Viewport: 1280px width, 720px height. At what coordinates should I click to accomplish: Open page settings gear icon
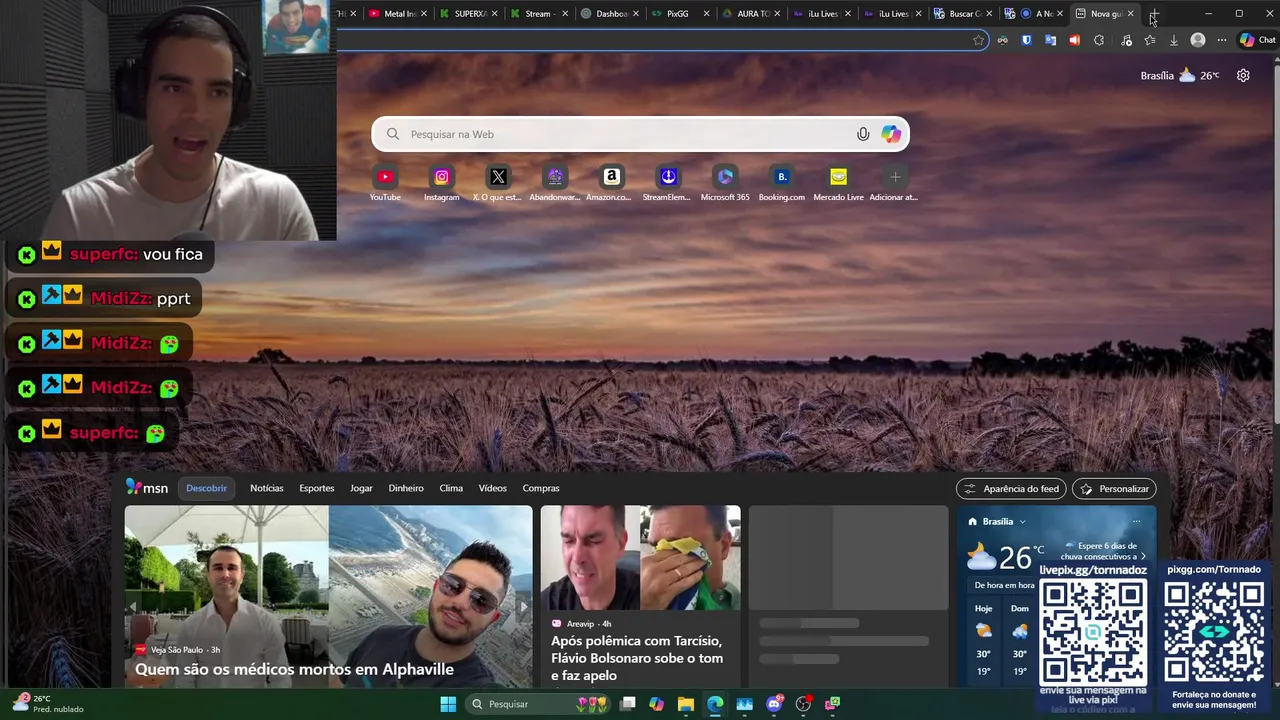point(1243,75)
